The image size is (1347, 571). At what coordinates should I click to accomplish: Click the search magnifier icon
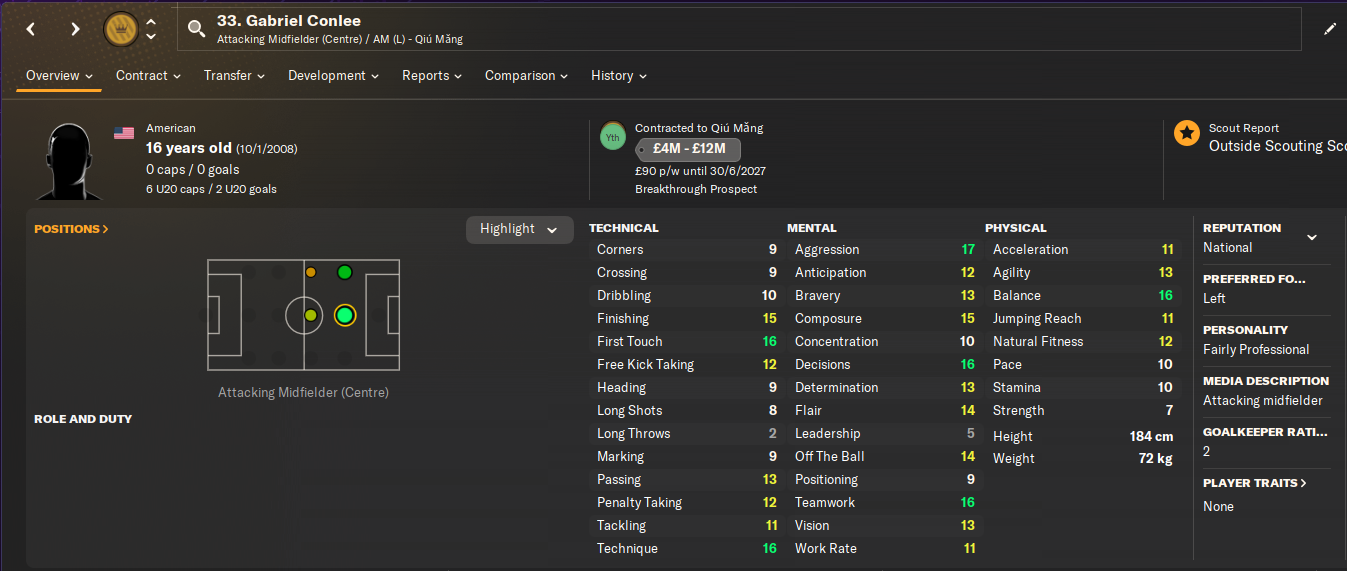click(x=197, y=28)
